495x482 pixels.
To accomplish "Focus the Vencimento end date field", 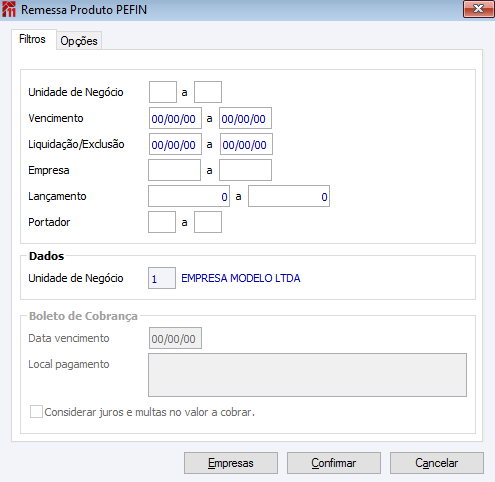I will point(245,118).
